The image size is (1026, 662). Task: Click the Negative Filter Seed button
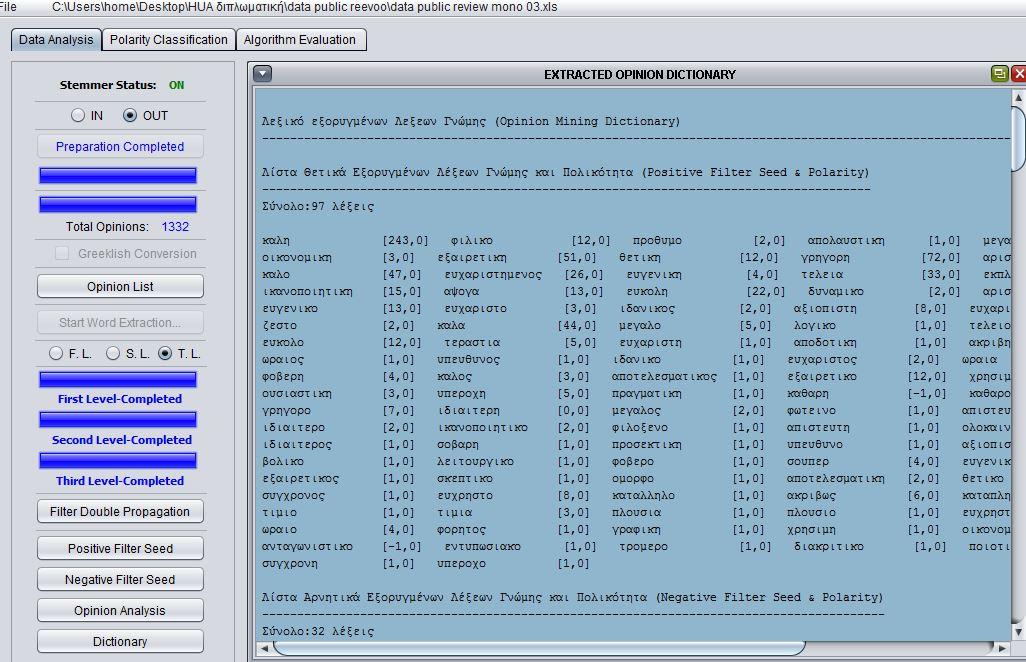(x=120, y=580)
